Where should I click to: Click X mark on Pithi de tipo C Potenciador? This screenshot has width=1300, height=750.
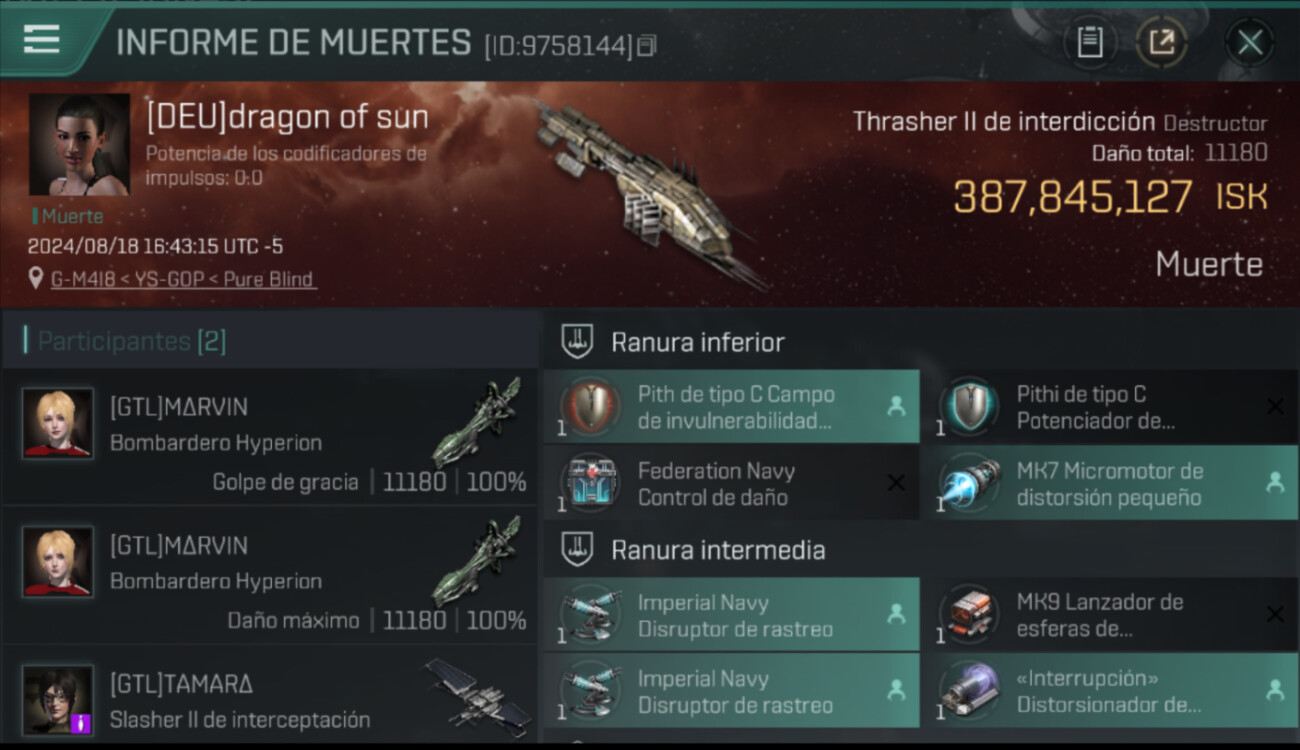[1275, 406]
